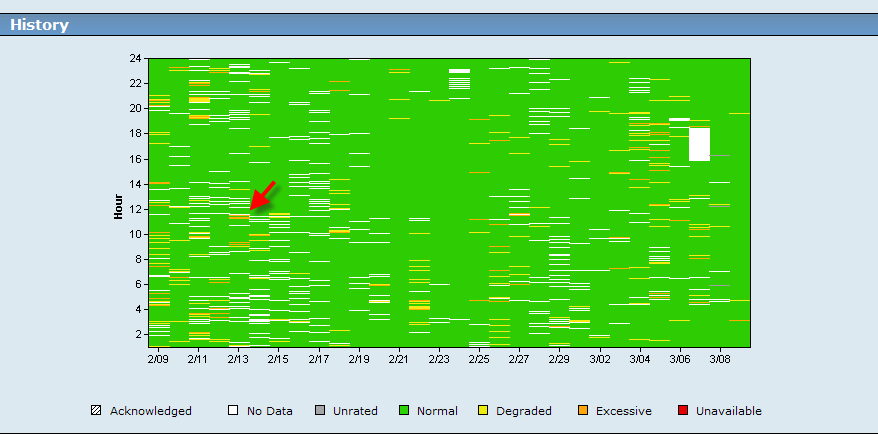Click the 'Unrated' legend label

pyautogui.click(x=355, y=411)
